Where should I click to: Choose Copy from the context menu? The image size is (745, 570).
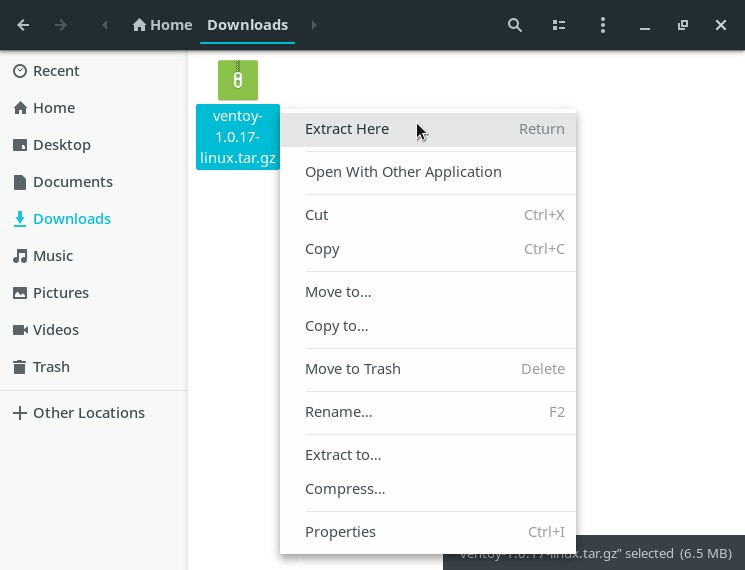point(428,249)
